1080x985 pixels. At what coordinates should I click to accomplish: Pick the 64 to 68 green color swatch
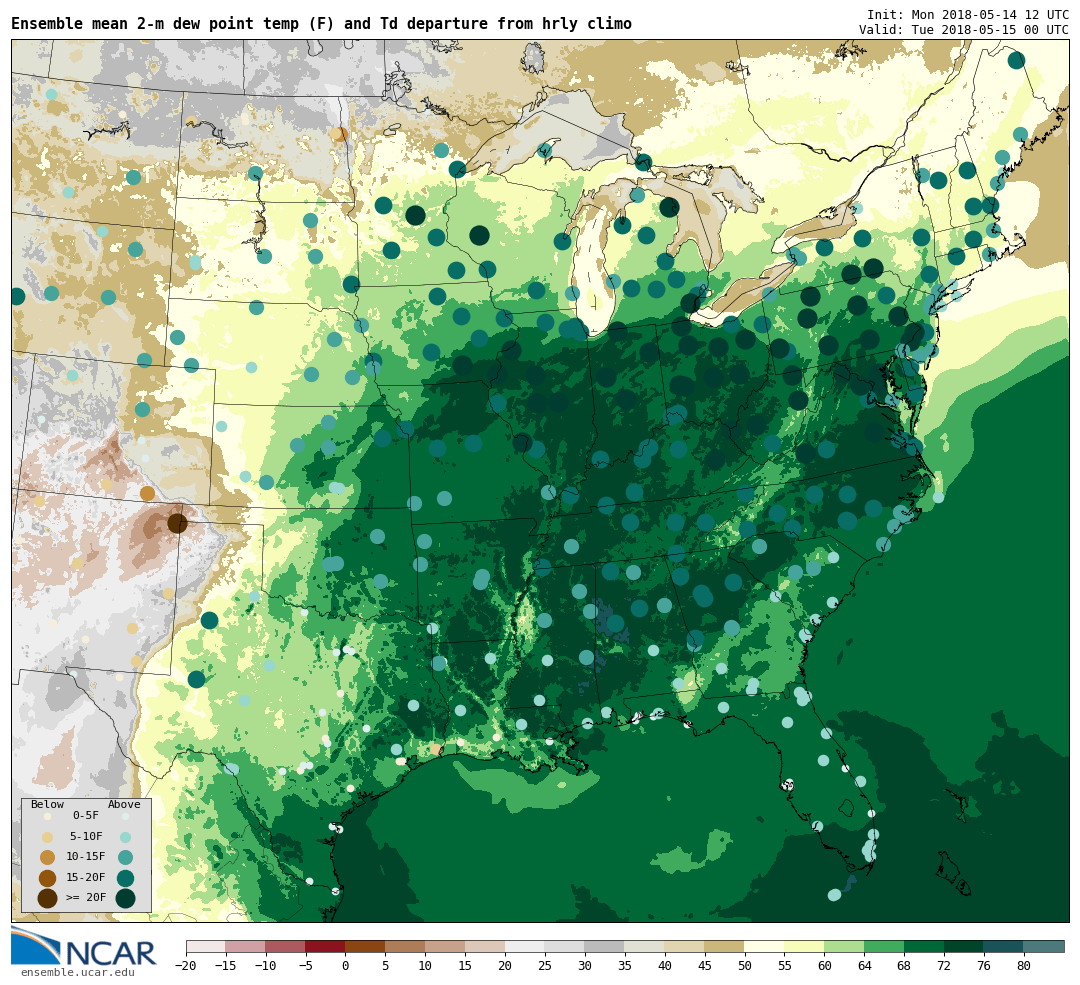coord(885,946)
